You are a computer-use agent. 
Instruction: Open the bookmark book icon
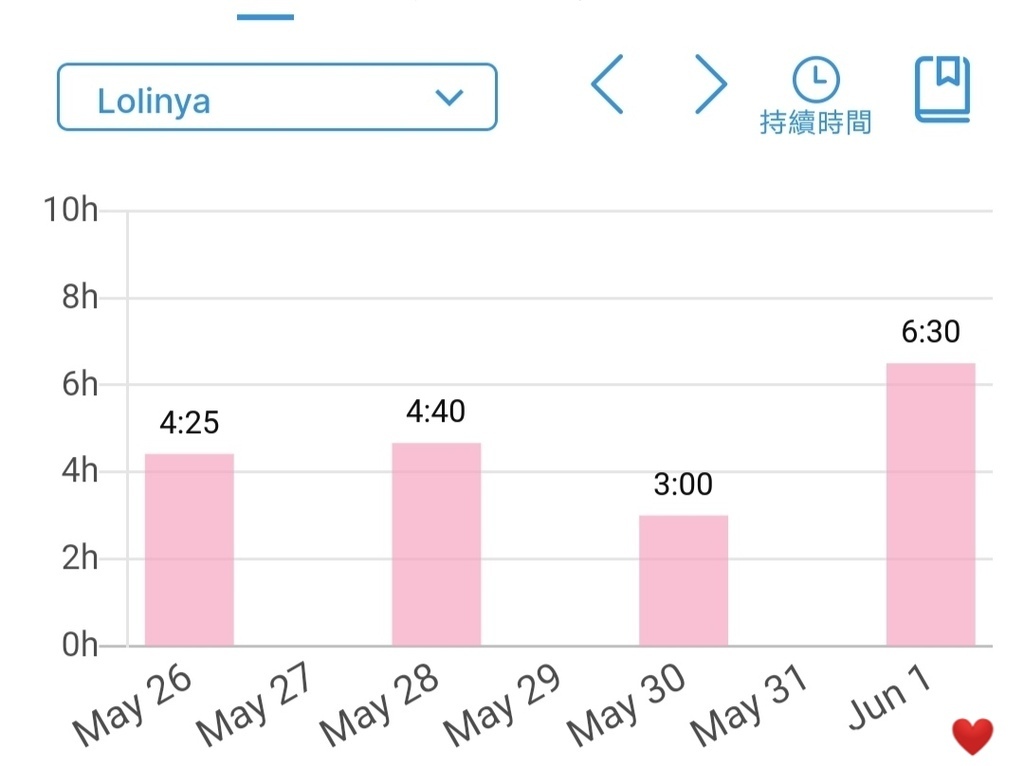[942, 89]
